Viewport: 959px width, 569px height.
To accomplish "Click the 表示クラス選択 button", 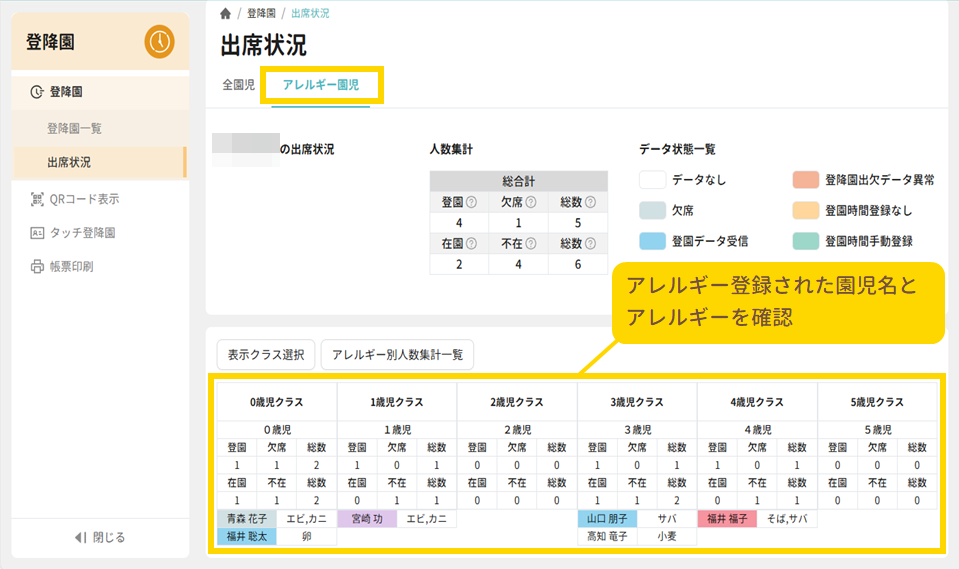I will pos(266,354).
